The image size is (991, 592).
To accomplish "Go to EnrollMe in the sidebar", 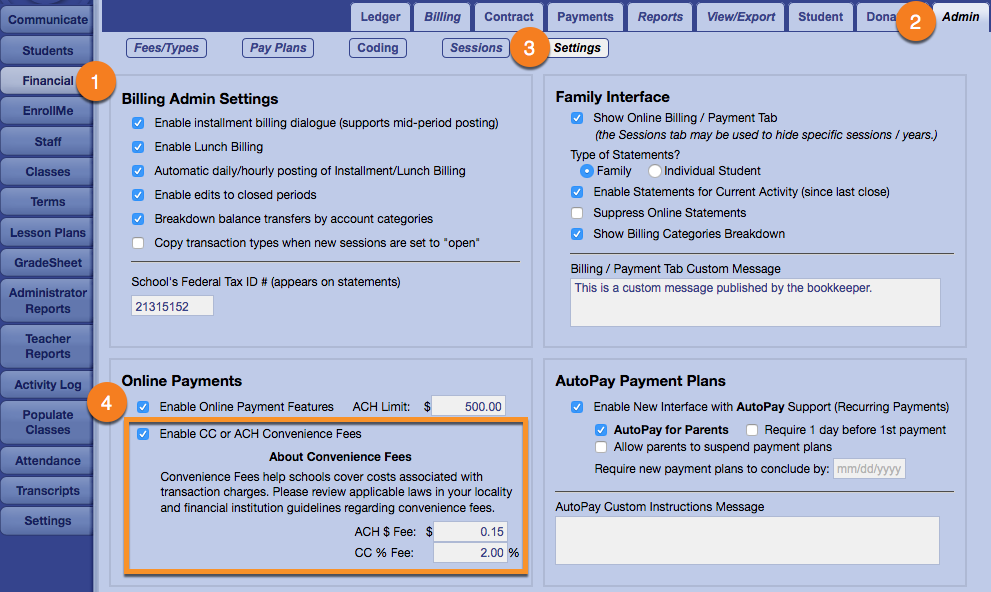I will coord(48,111).
